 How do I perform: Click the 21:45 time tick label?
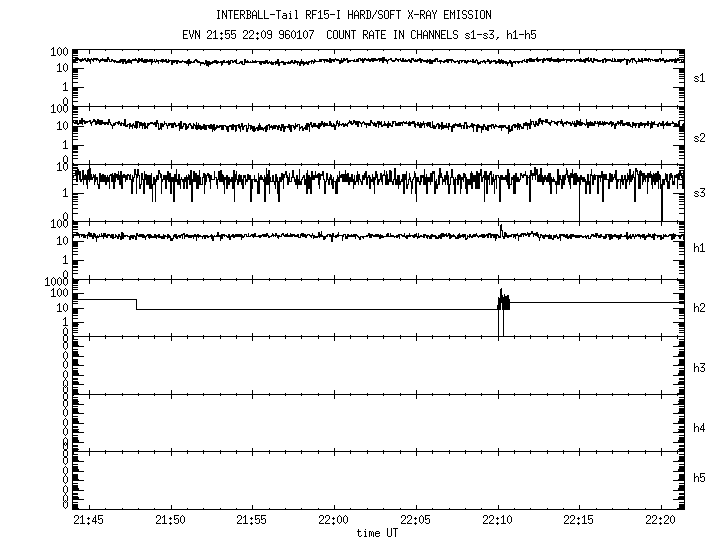tap(89, 520)
